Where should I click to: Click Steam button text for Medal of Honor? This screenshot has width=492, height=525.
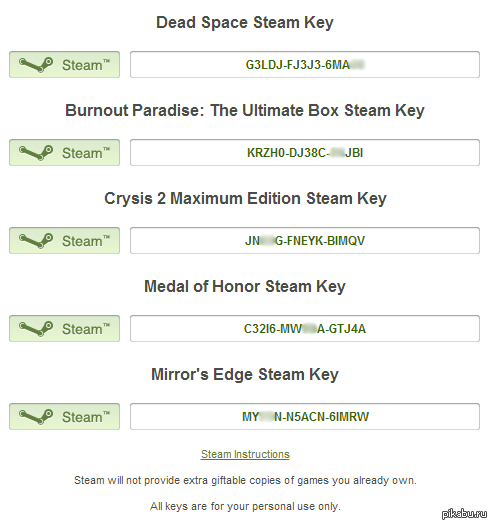coord(86,329)
